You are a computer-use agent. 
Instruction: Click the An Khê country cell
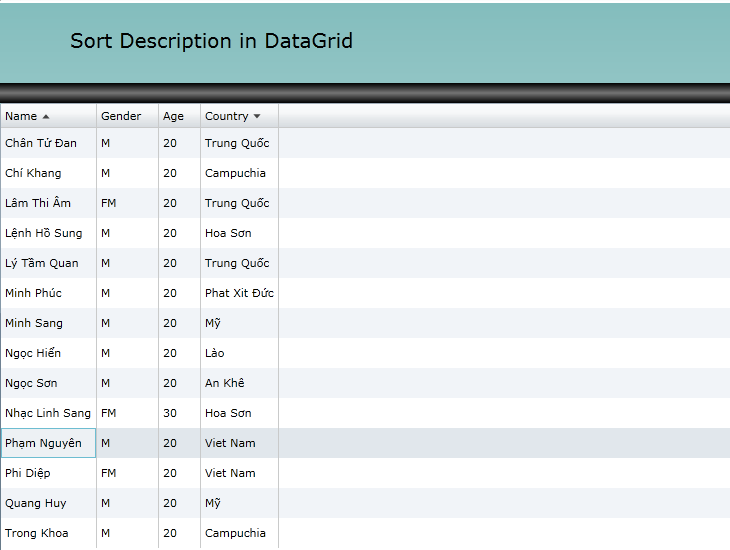[224, 383]
